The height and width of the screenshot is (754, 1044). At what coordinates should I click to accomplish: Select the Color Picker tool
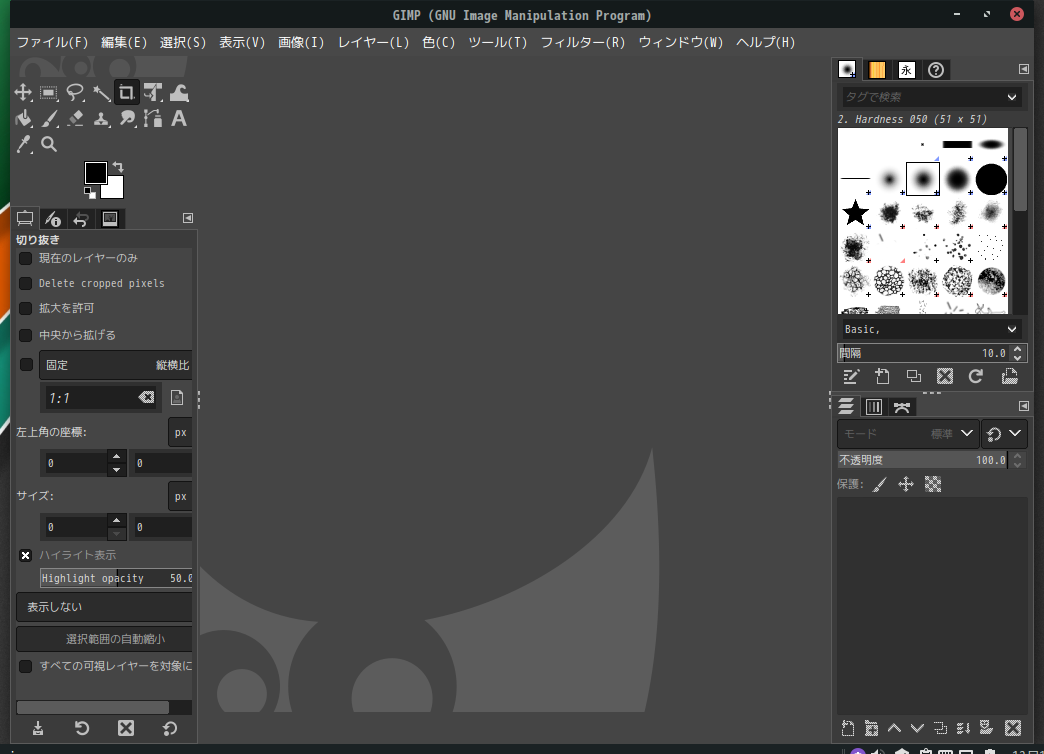tap(23, 144)
